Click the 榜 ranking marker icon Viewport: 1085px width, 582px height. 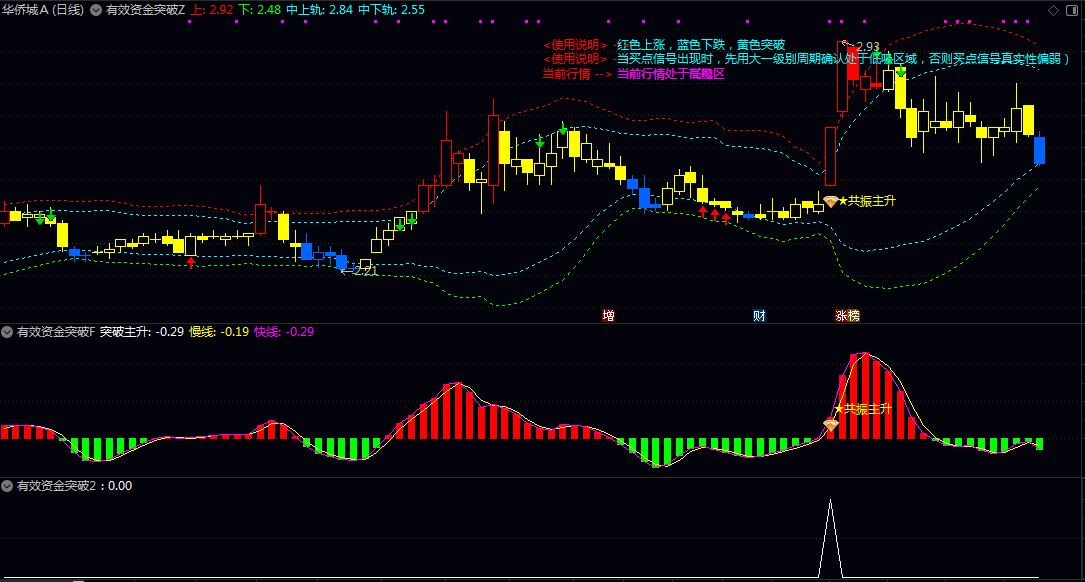[x=853, y=316]
